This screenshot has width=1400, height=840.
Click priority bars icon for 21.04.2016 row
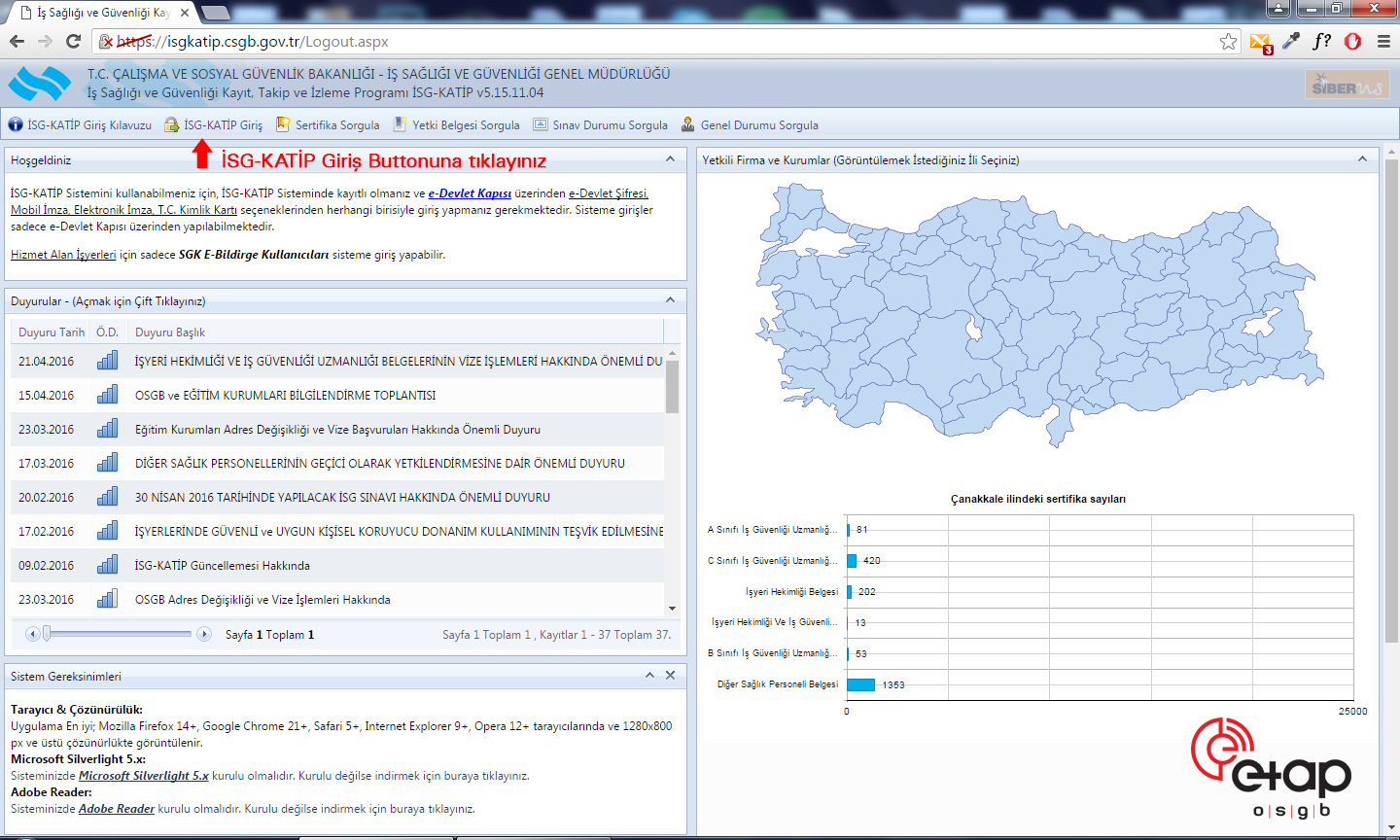click(x=108, y=361)
